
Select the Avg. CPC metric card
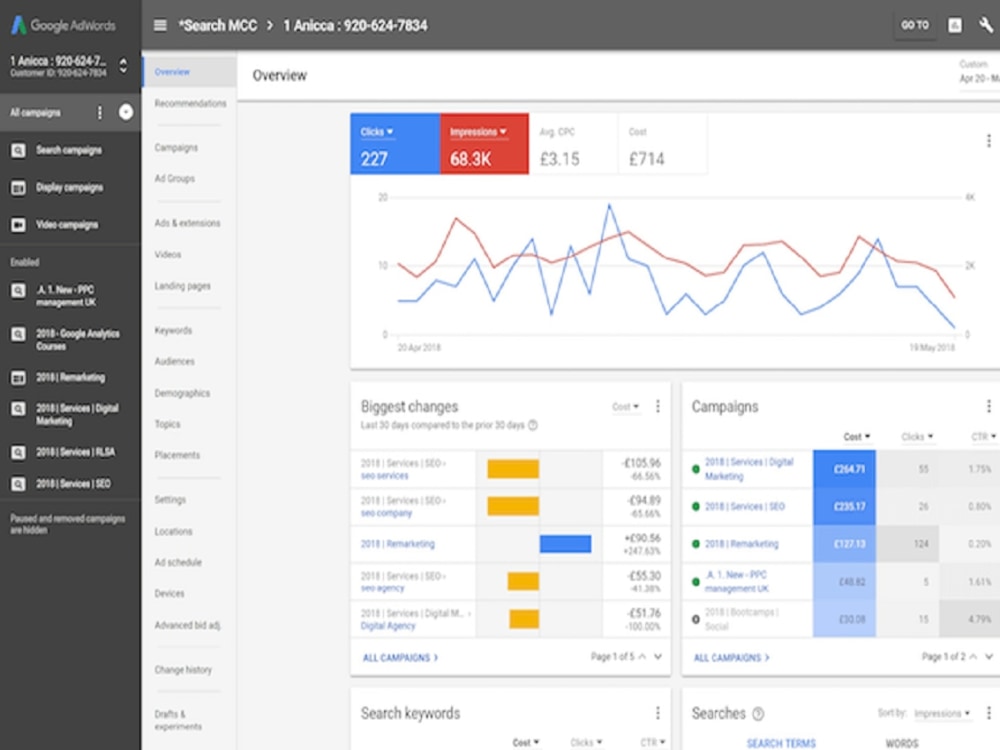coord(573,144)
